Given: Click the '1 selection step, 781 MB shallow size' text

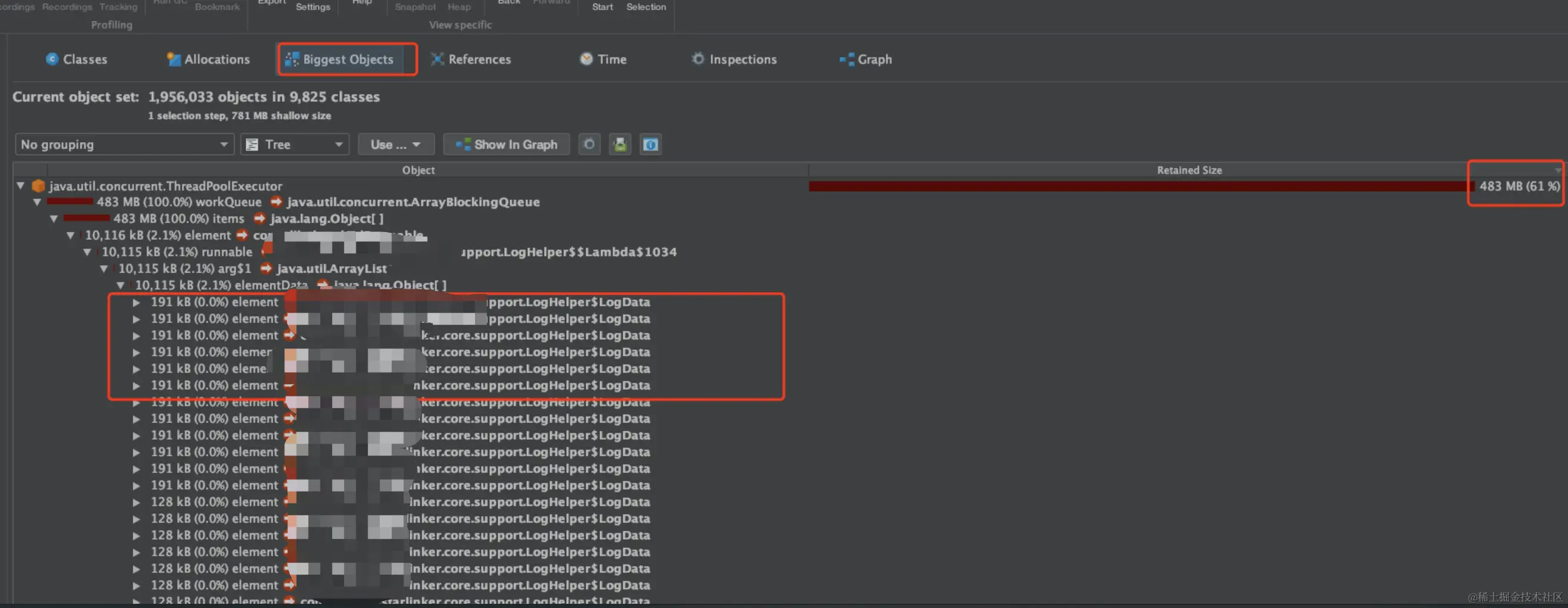Looking at the screenshot, I should [239, 115].
